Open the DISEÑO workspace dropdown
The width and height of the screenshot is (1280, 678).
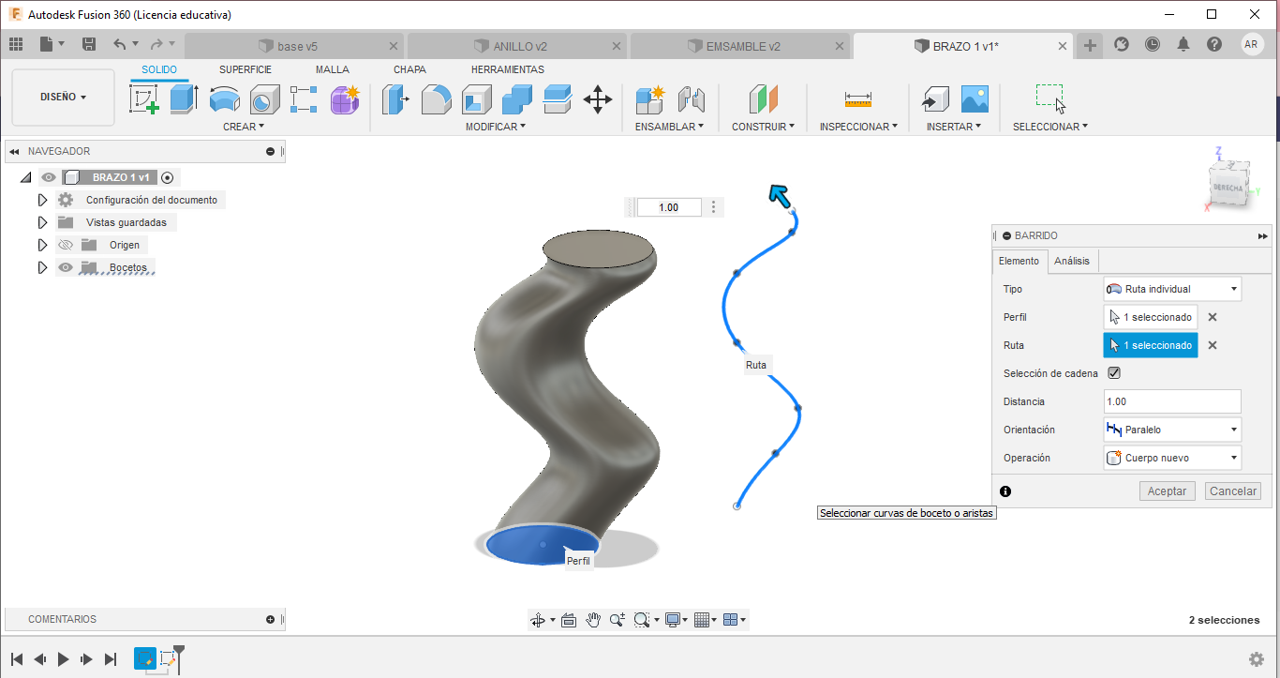[x=63, y=97]
